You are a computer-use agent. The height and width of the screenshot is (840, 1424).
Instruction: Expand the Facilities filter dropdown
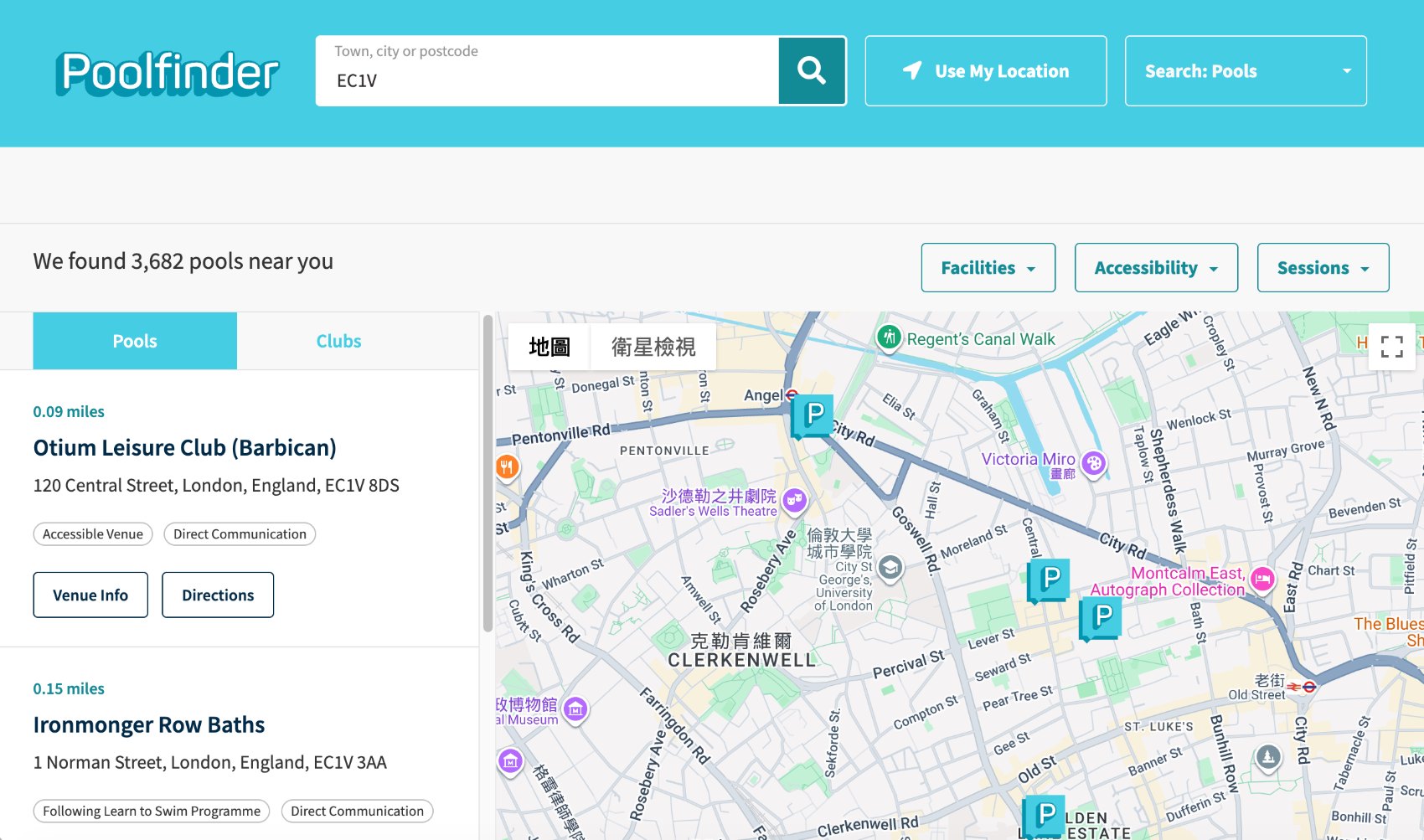(x=988, y=268)
